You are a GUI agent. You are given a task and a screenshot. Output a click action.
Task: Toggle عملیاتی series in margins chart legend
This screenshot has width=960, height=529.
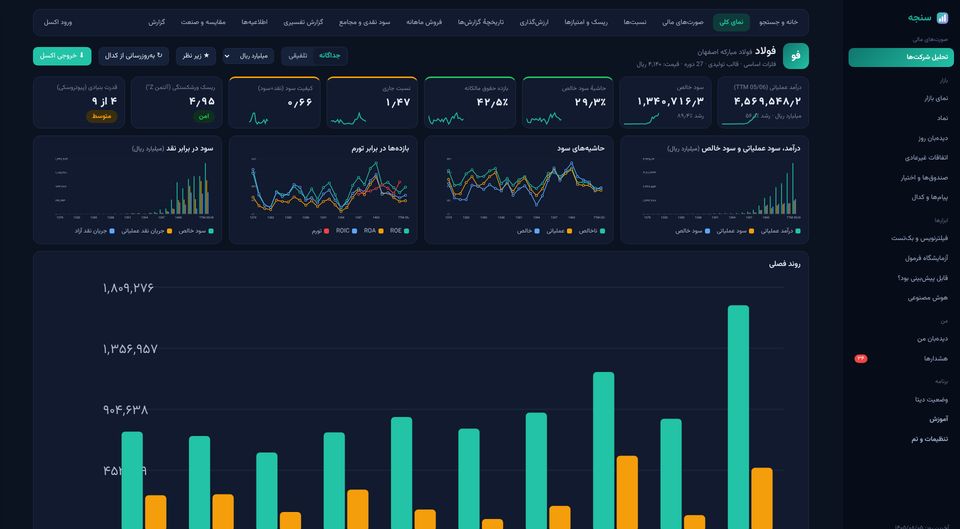click(560, 231)
